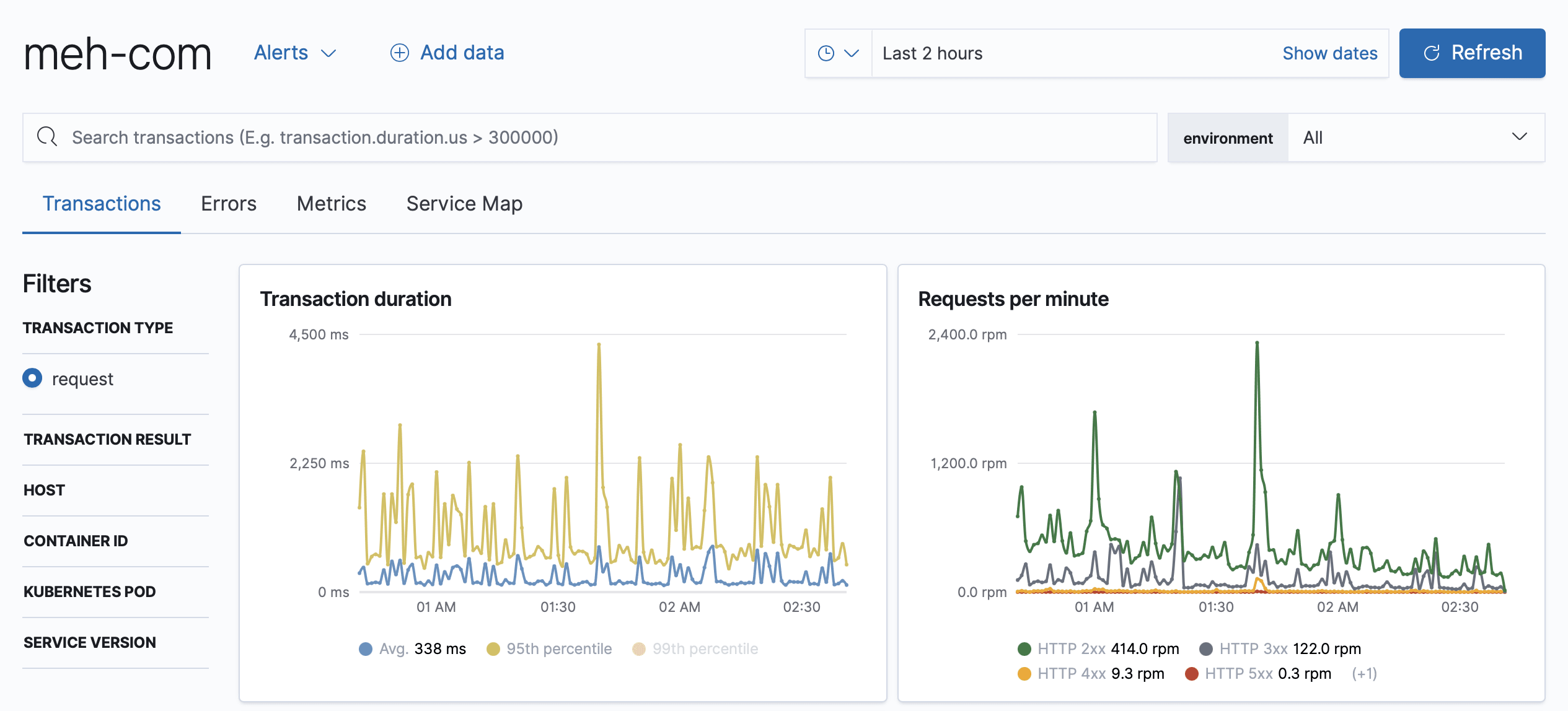Click the search magnifier icon

47,137
